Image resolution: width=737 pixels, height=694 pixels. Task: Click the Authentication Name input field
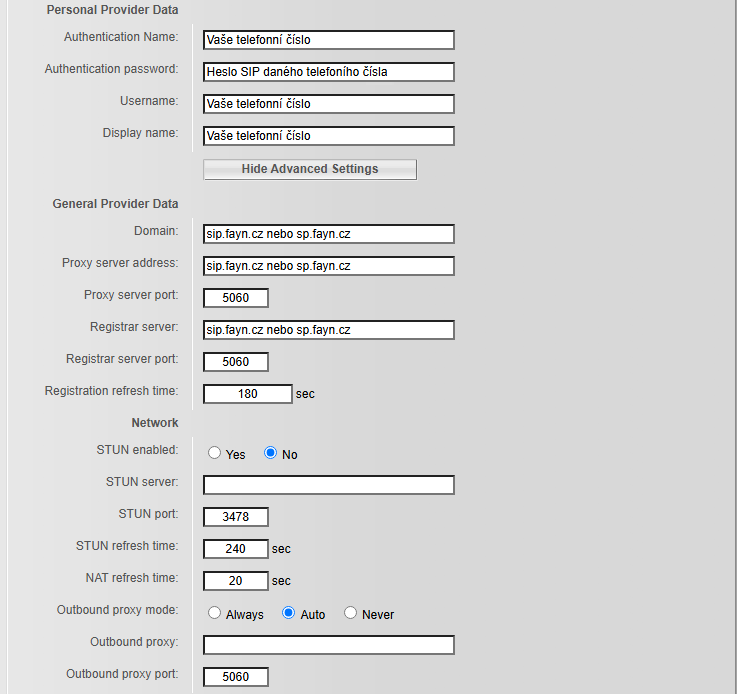328,40
